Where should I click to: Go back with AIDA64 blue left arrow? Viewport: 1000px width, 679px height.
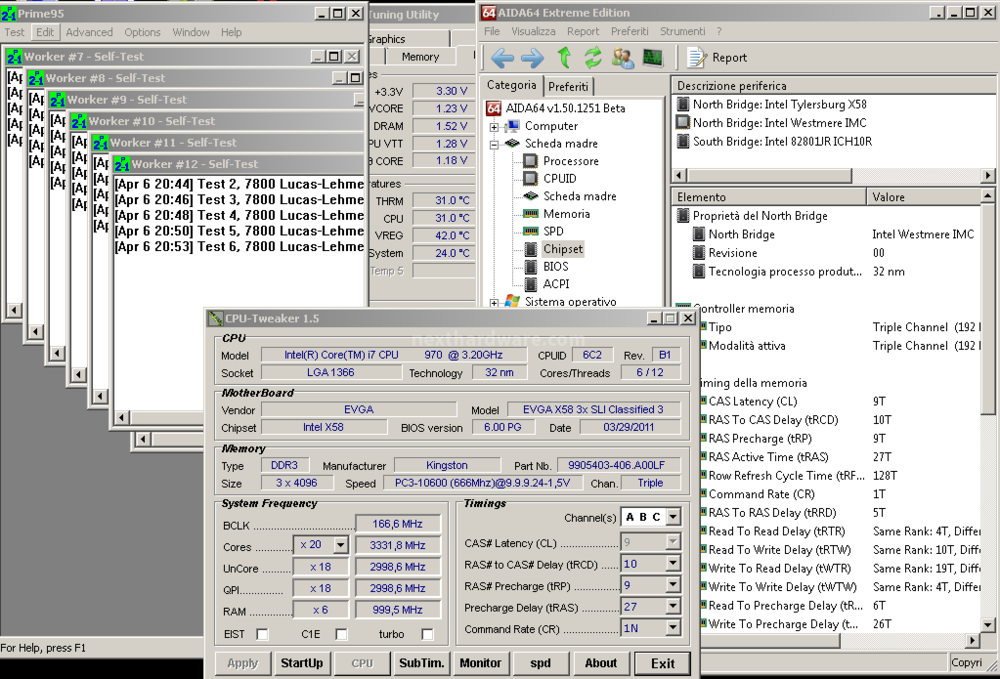point(503,58)
